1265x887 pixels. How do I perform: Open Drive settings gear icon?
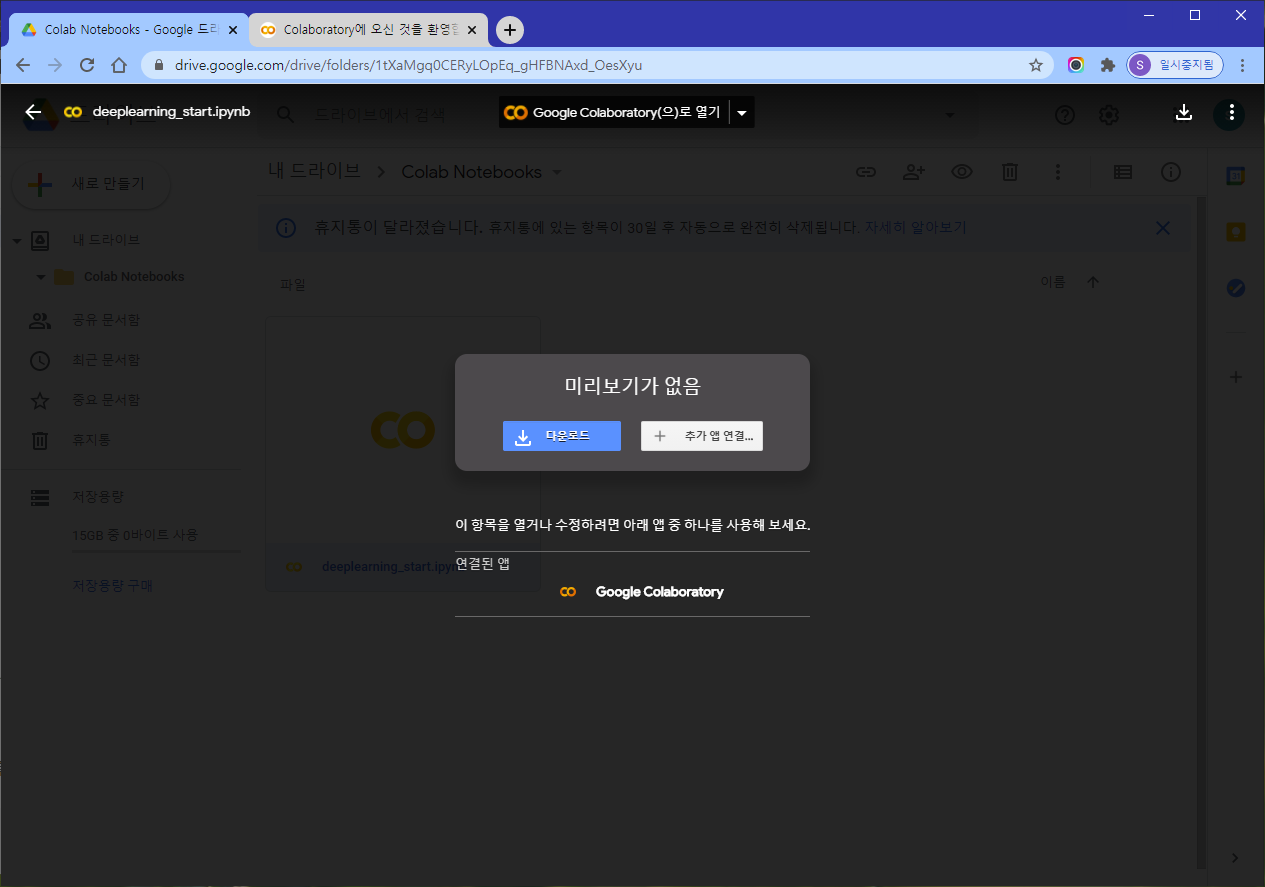pyautogui.click(x=1108, y=115)
